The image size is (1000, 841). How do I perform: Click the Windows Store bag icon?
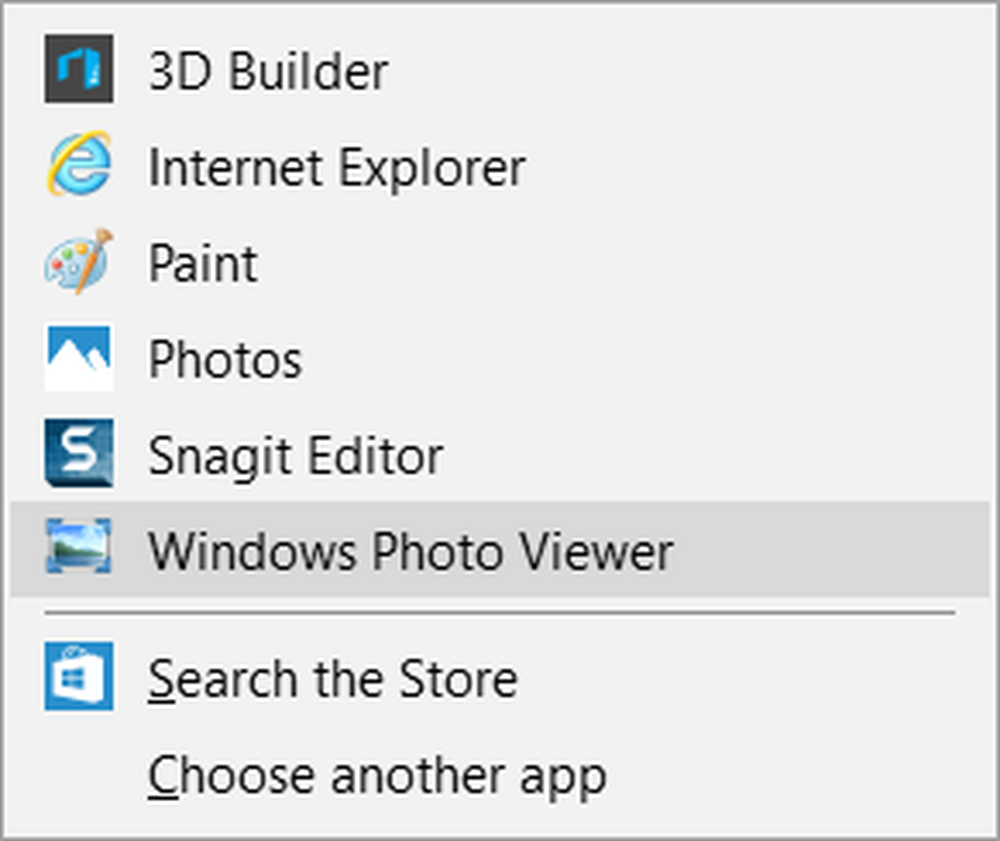[x=78, y=677]
